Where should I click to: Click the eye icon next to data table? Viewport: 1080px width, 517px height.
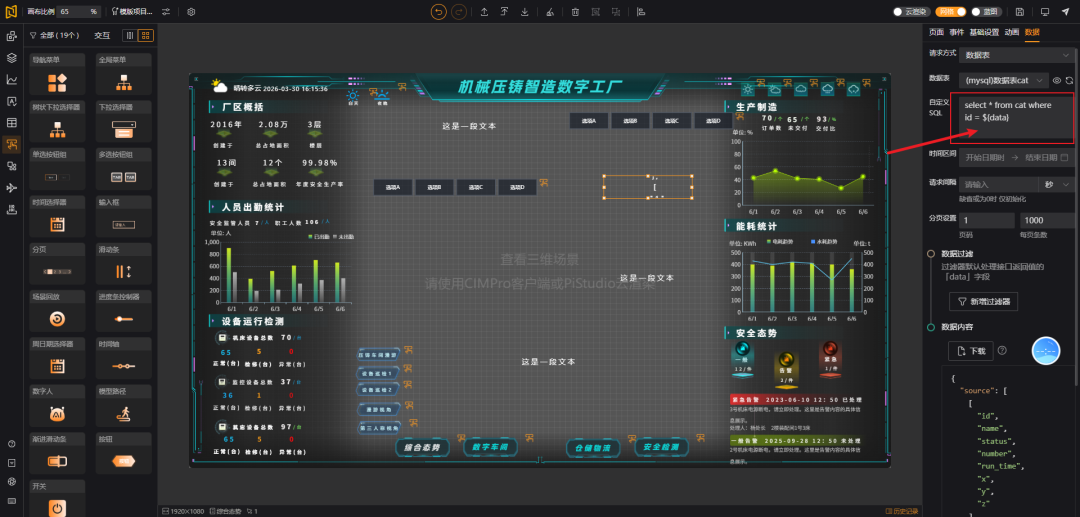(1057, 81)
